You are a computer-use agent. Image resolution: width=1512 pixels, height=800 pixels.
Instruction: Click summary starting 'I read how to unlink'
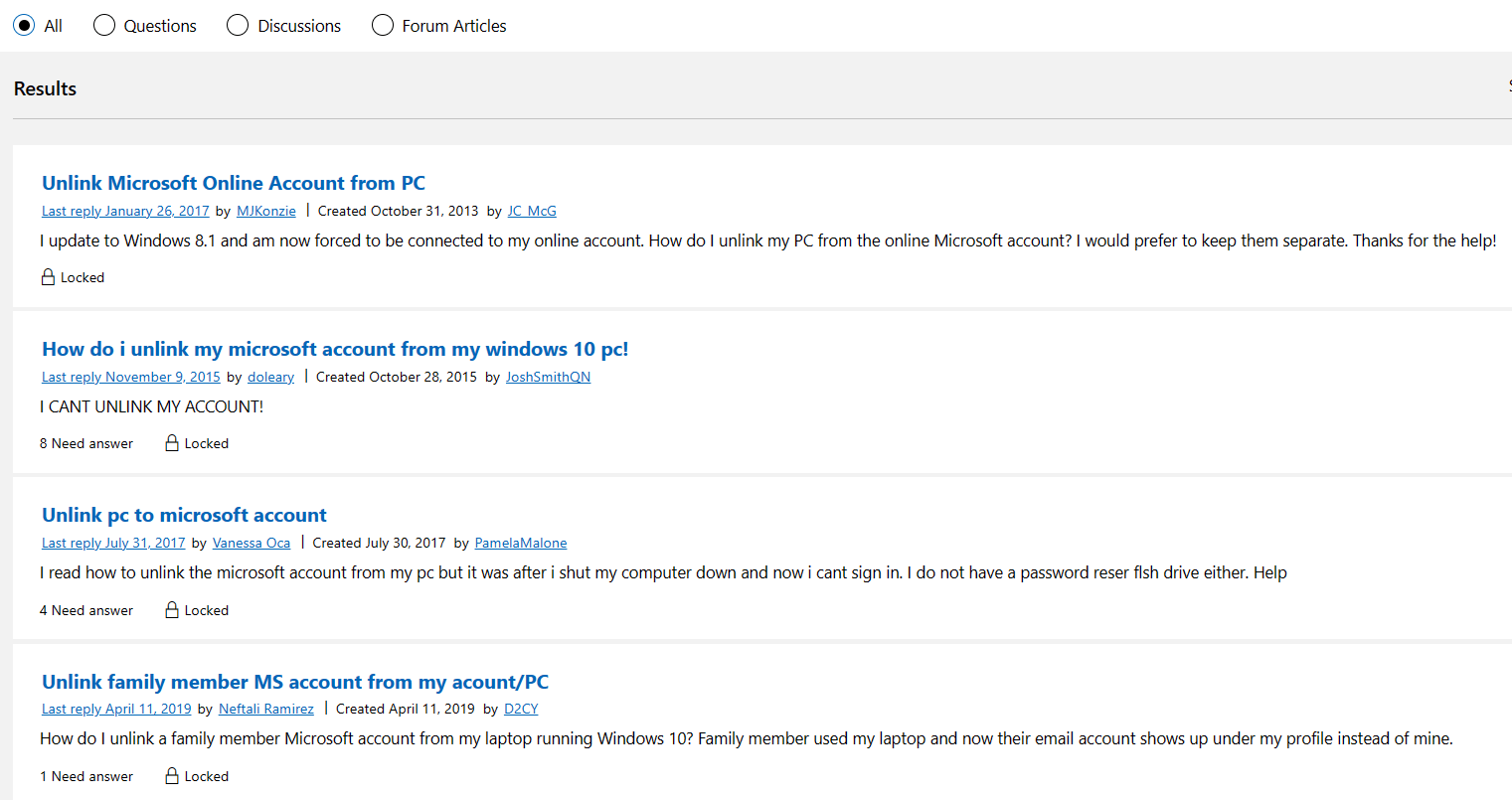click(663, 572)
